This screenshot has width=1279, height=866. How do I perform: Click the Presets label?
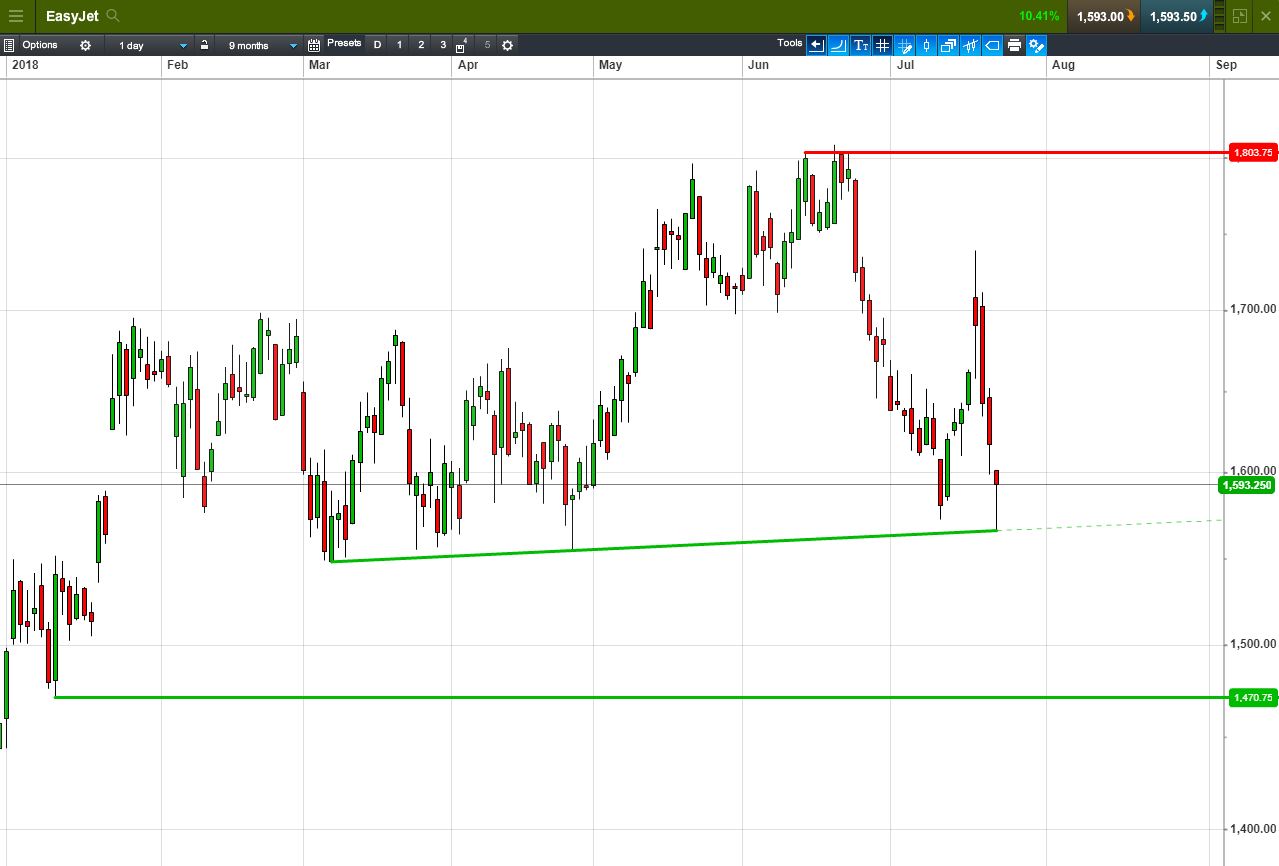[x=344, y=43]
